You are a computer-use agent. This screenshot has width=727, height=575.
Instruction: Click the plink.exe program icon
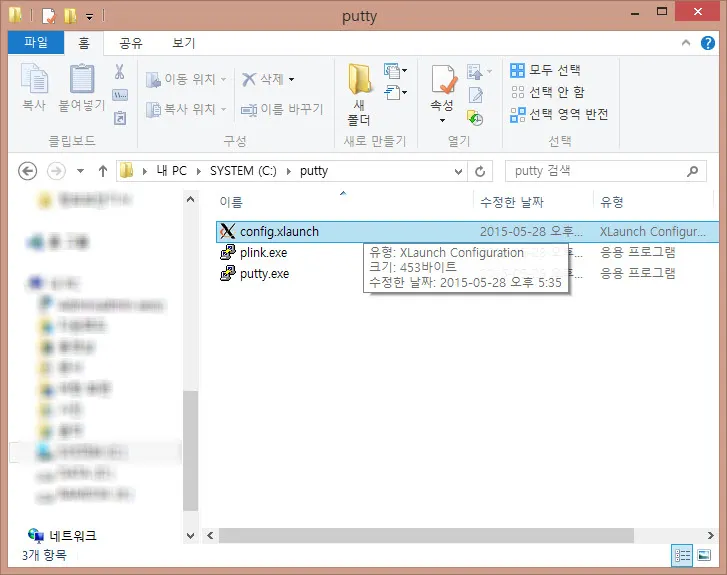pos(228,252)
